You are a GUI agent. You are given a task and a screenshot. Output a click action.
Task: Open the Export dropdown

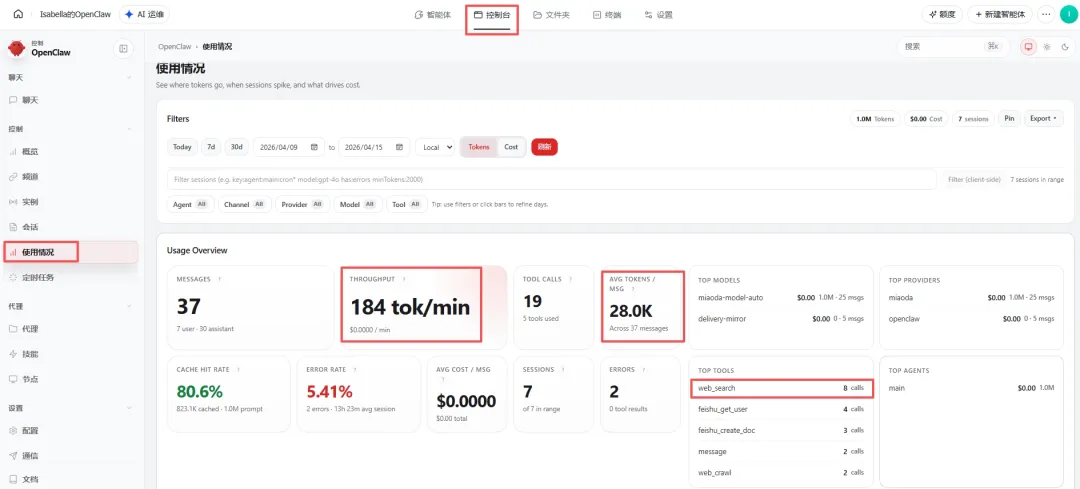tap(1043, 118)
